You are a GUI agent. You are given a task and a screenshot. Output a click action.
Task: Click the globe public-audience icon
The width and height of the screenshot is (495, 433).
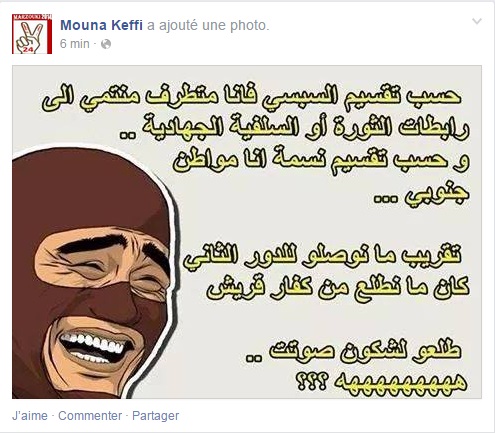[x=106, y=44]
